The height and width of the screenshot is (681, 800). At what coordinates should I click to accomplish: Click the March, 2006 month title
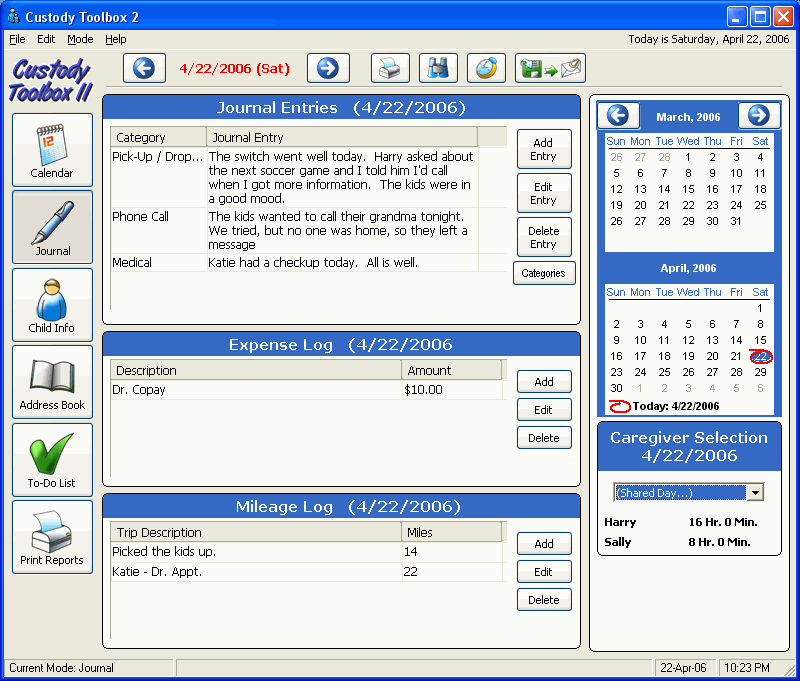[x=688, y=117]
